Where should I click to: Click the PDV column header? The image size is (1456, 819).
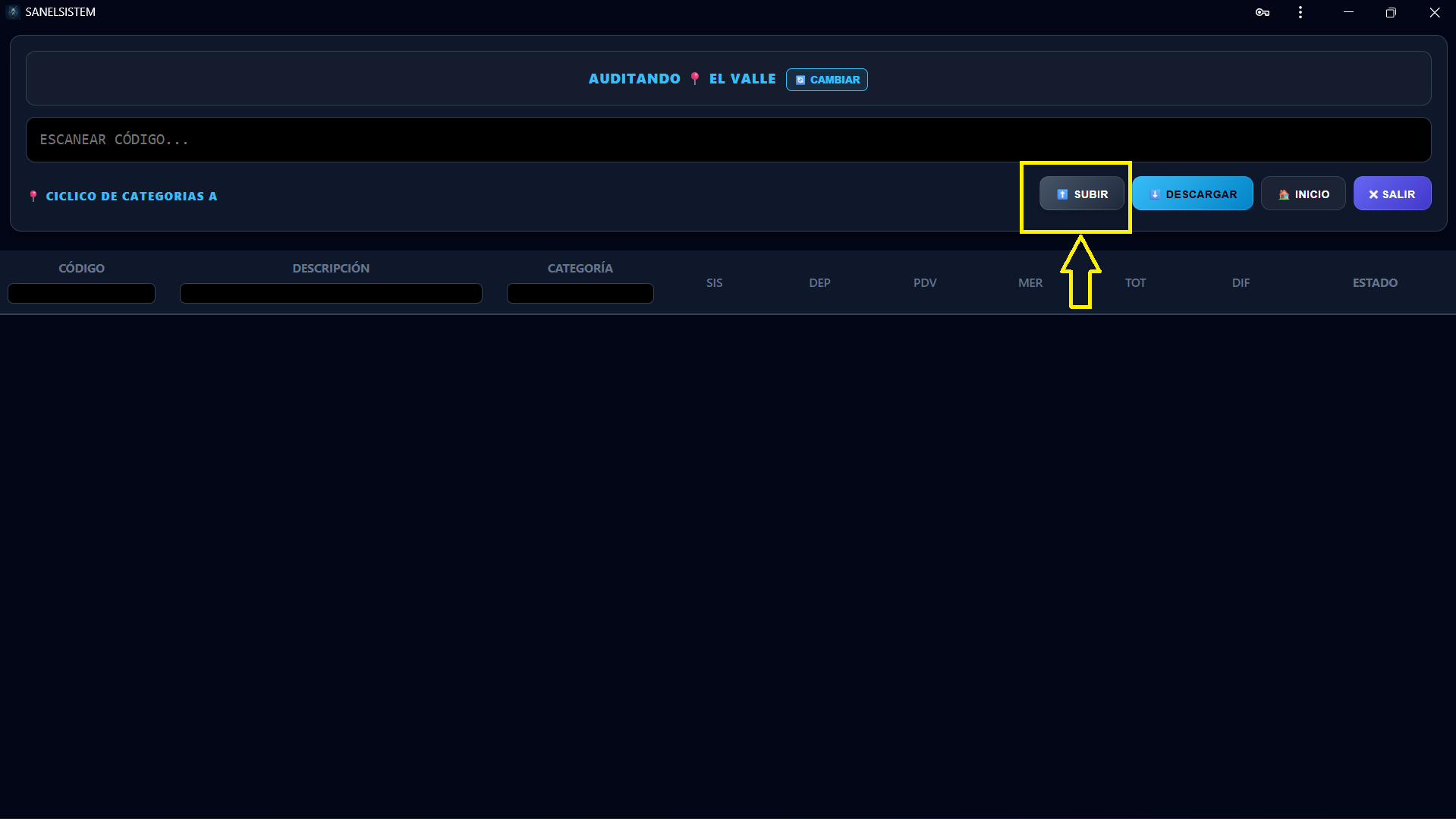click(x=925, y=282)
